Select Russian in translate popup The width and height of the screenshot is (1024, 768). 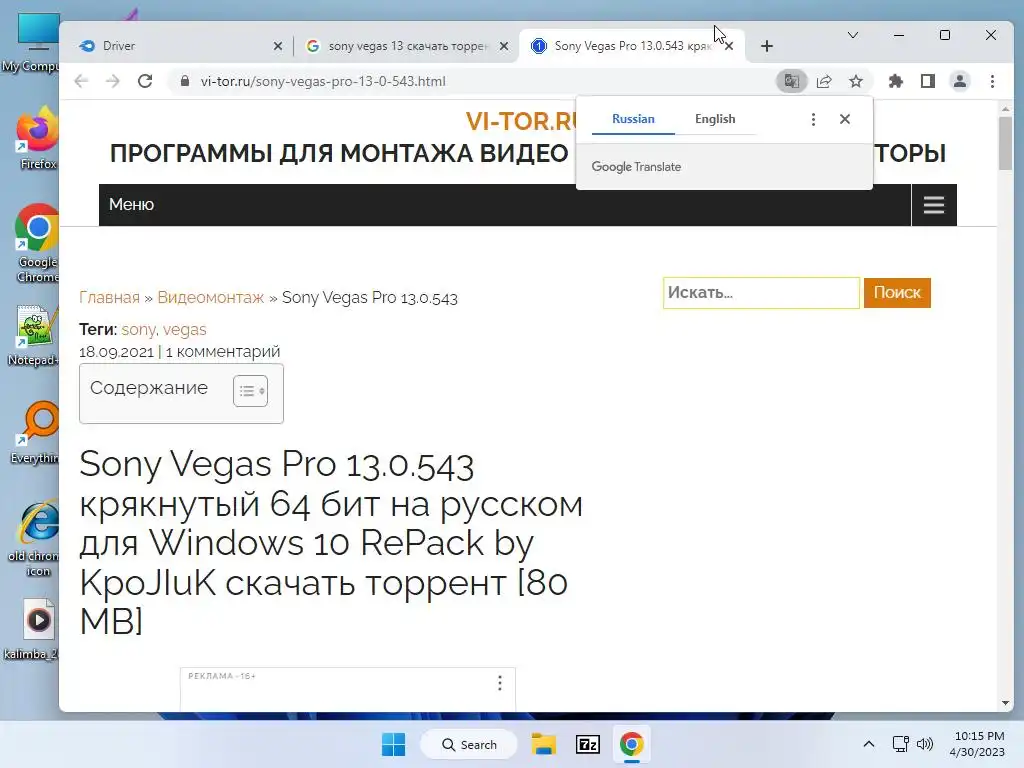coord(633,119)
